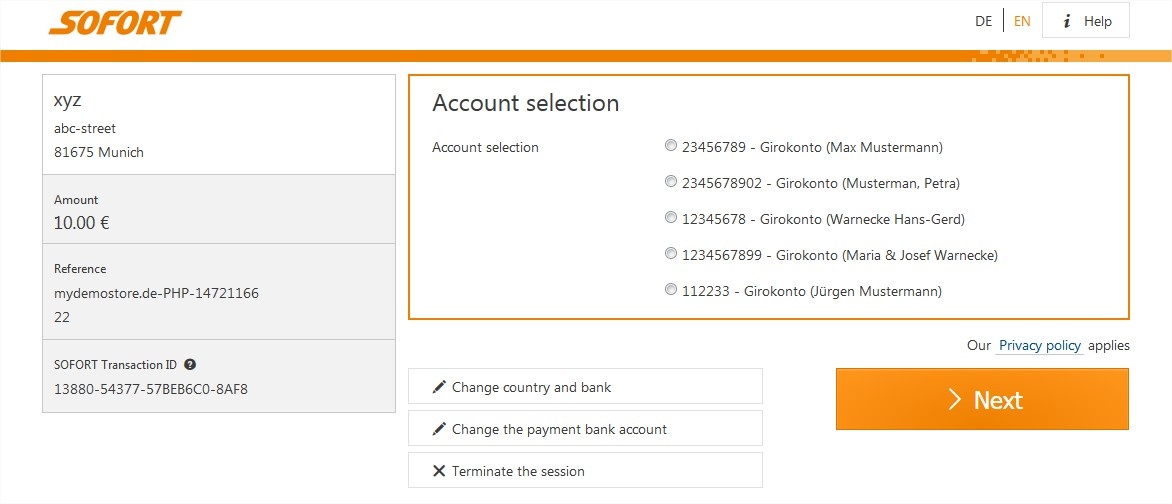This screenshot has width=1172, height=504.
Task: Click pencil icon for Change the payment bank account
Action: 439,429
